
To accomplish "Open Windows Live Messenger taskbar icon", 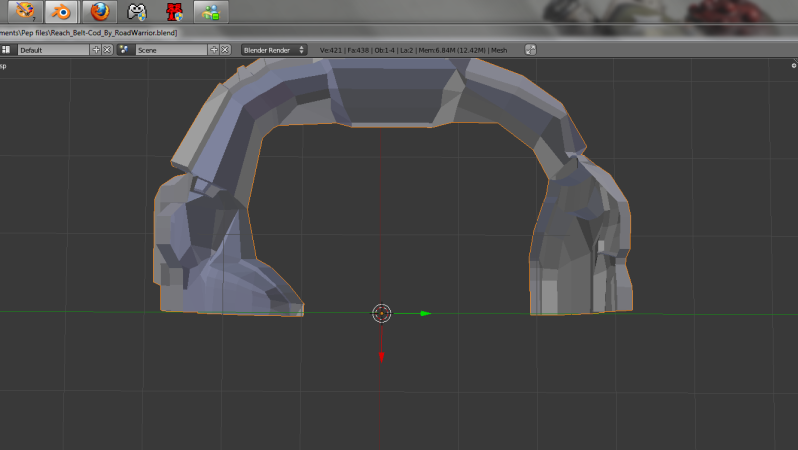I will pos(211,11).
